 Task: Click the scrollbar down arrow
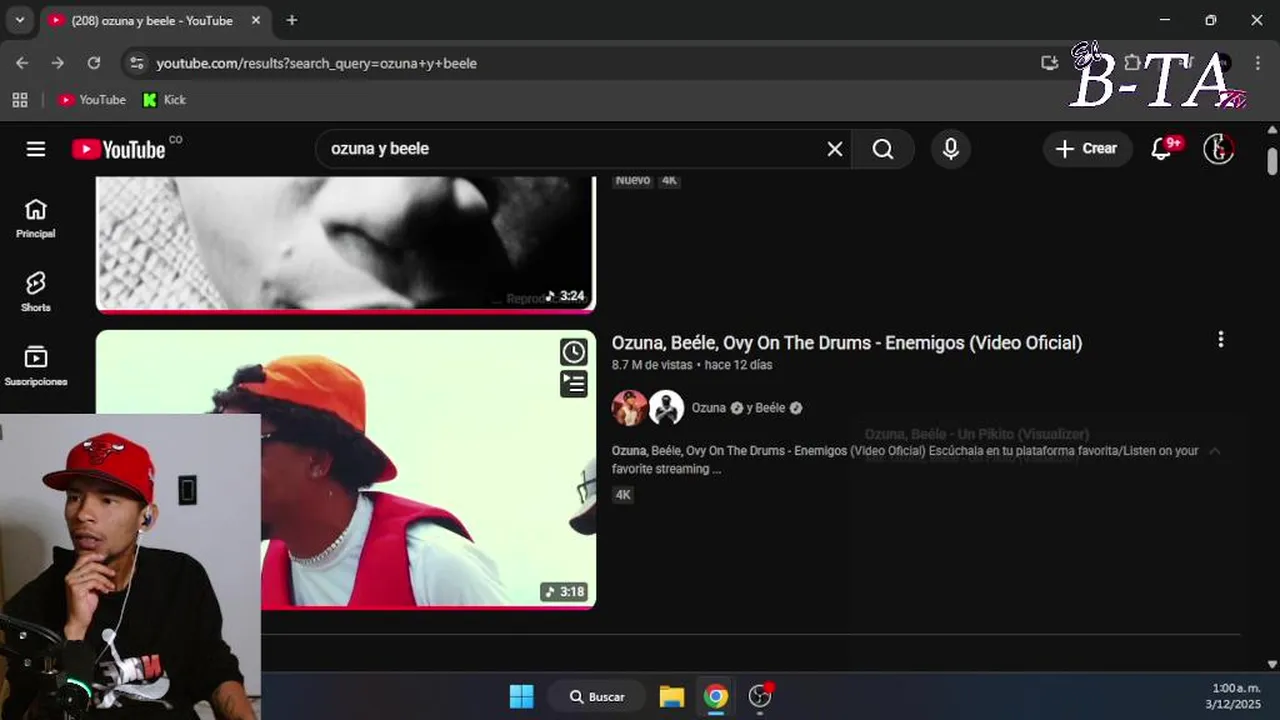(x=1272, y=664)
